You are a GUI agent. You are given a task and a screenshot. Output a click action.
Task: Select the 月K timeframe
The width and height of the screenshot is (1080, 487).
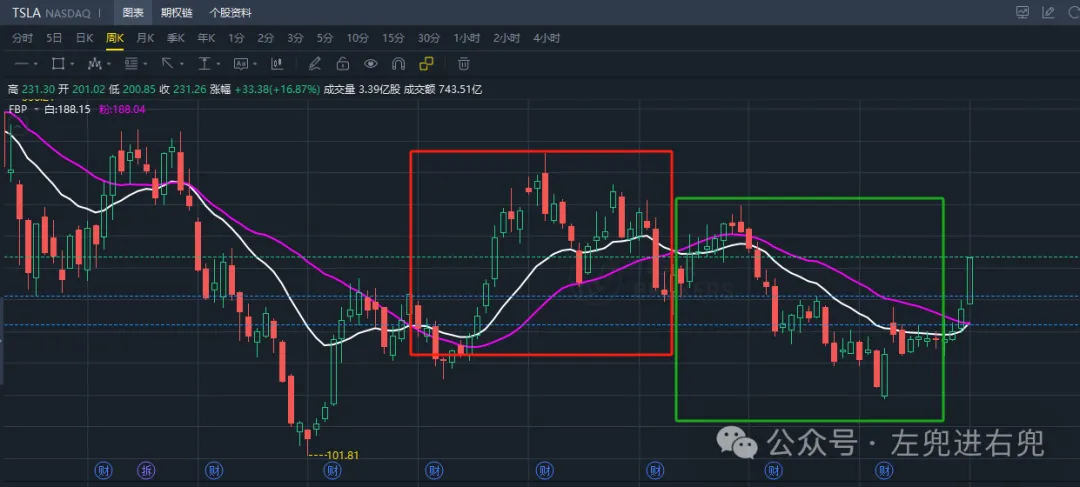[145, 38]
